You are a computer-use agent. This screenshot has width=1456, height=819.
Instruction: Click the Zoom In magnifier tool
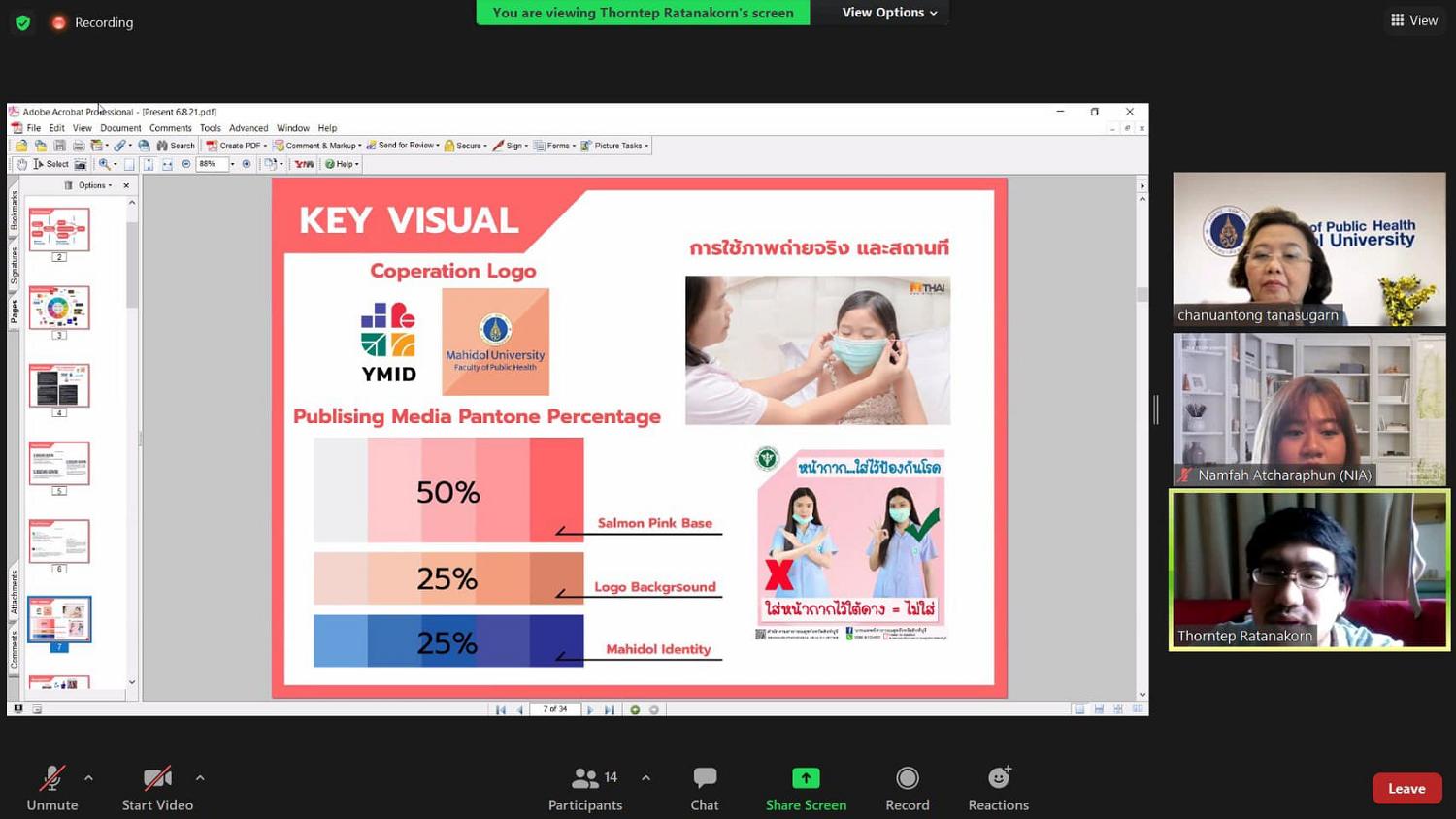(x=104, y=164)
